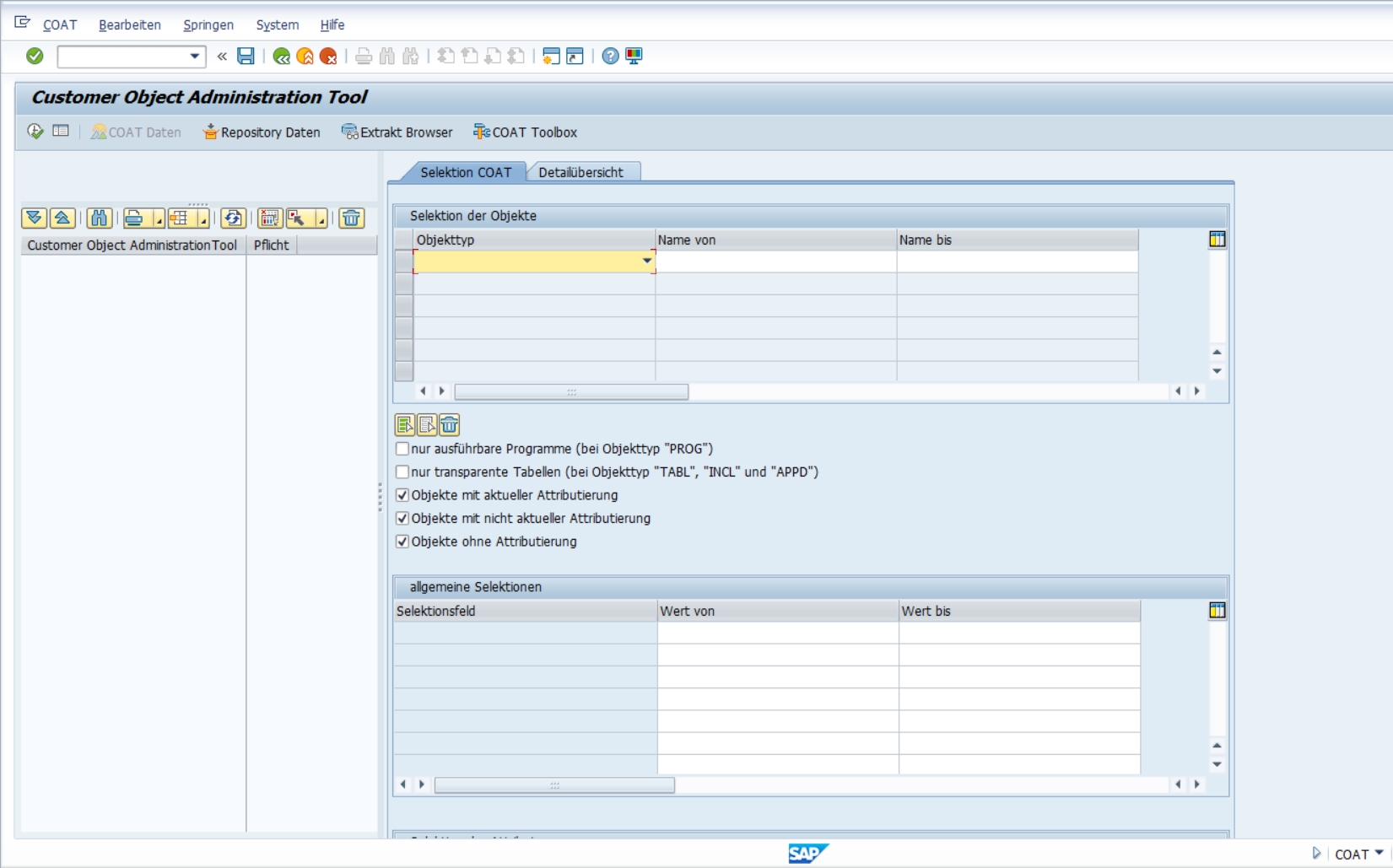Click the COAT Daten button
Screen dimensions: 1393x868
click(x=136, y=132)
